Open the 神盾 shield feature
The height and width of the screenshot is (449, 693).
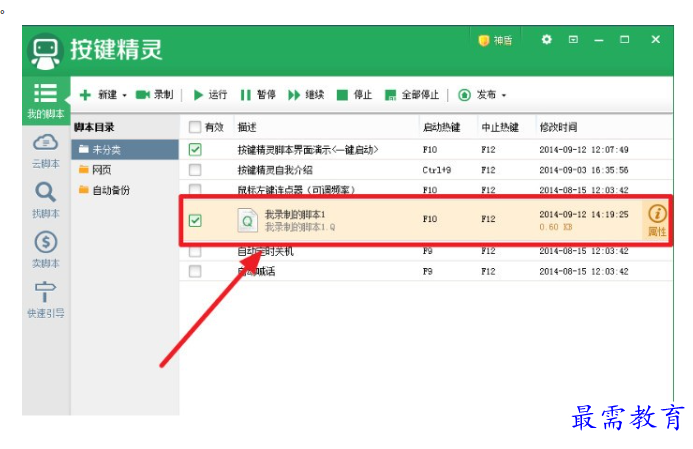click(495, 41)
